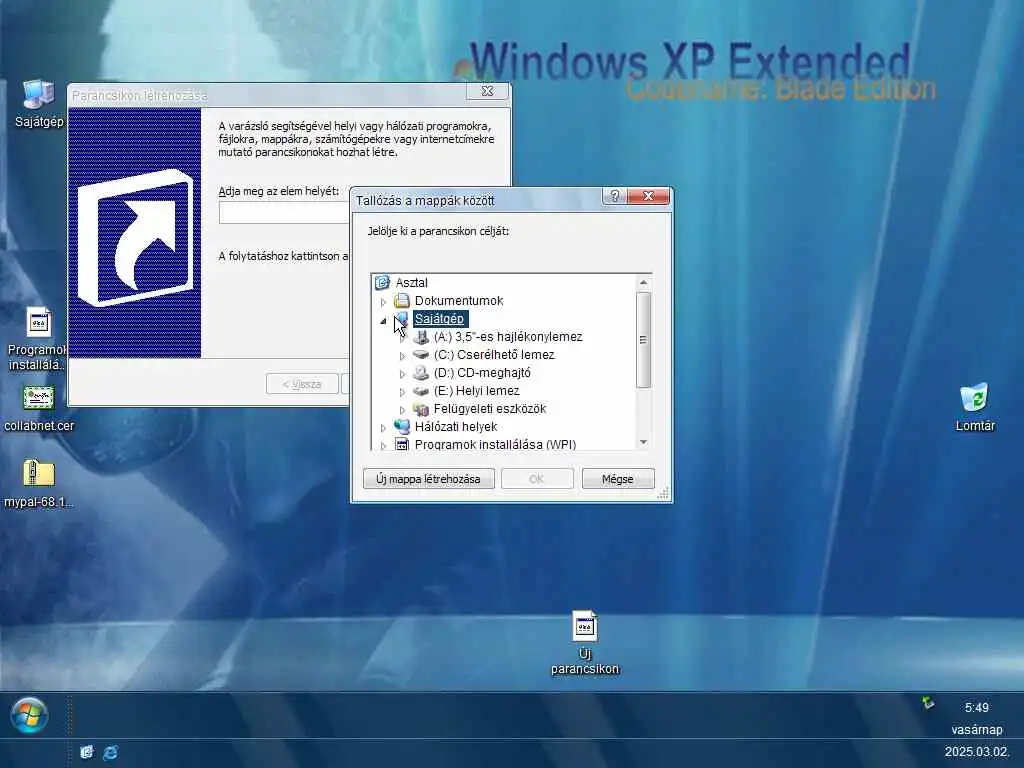Collapse the Sajátgép tree node
Image resolution: width=1024 pixels, height=768 pixels.
tap(383, 320)
